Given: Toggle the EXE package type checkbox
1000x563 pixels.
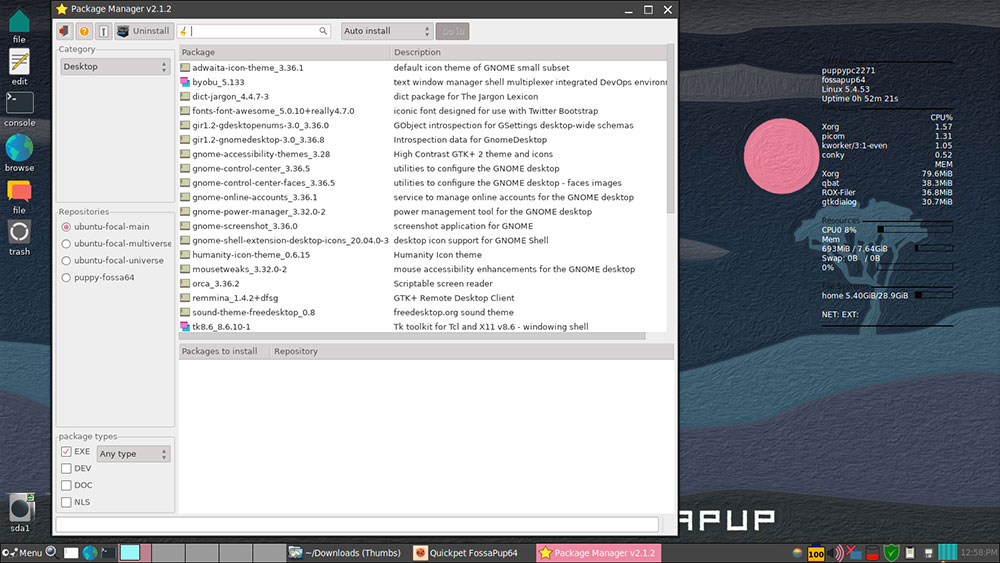Looking at the screenshot, I should [66, 451].
